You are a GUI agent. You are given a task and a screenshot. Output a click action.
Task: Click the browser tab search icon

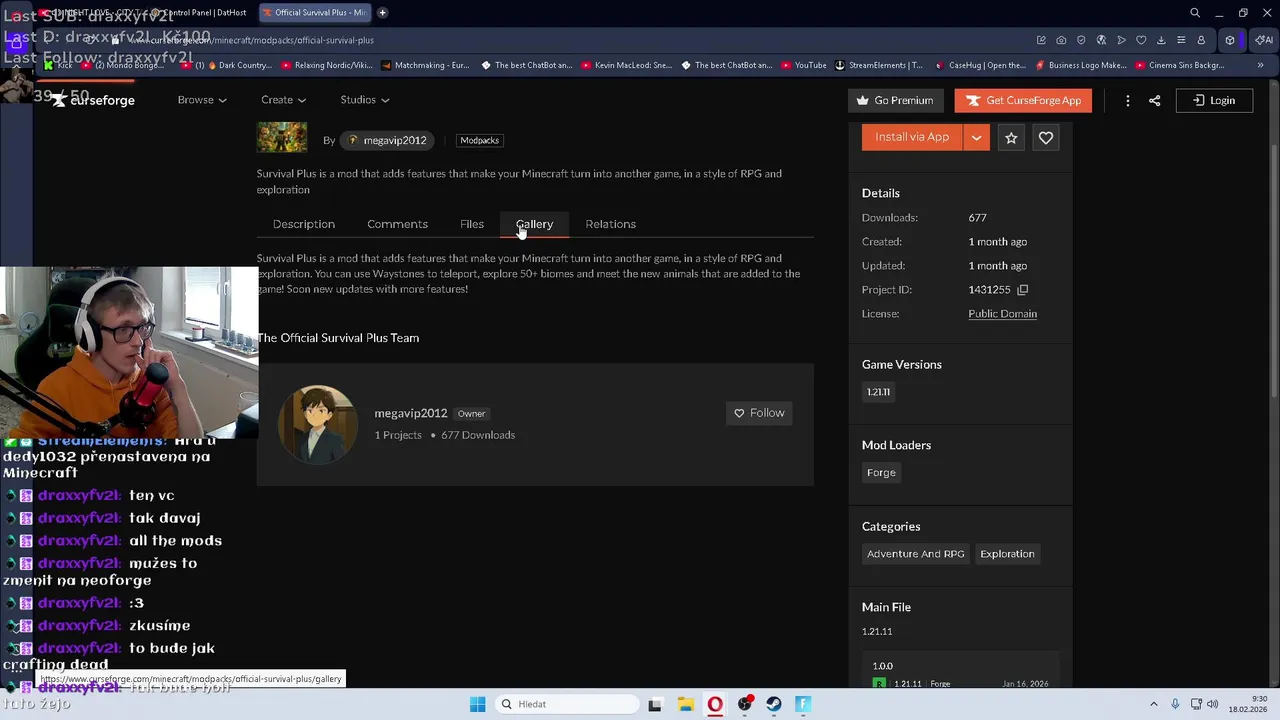[x=1195, y=13]
